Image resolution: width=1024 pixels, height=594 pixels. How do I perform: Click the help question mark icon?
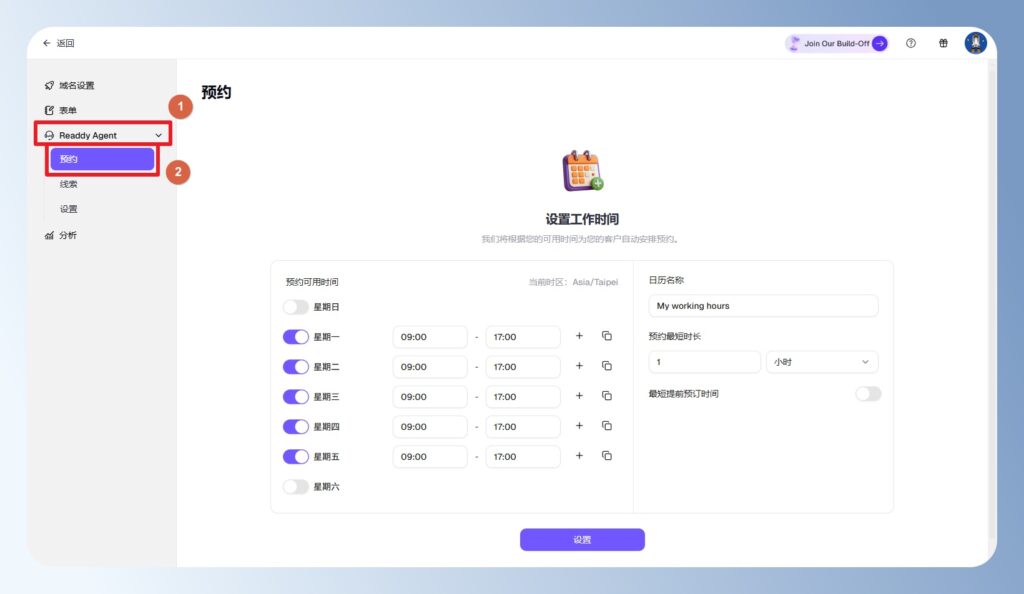coord(910,43)
